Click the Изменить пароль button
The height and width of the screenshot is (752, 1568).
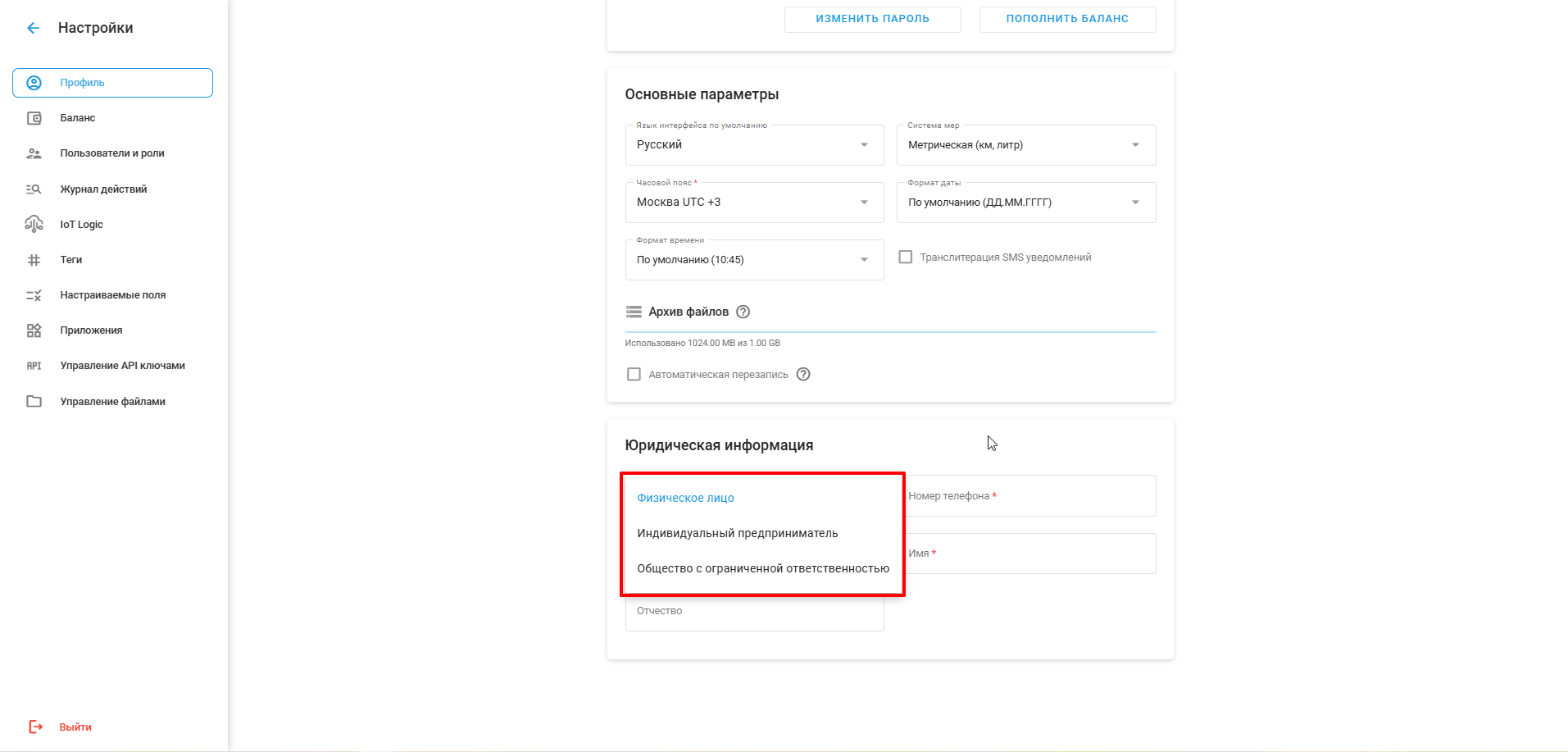tap(872, 19)
